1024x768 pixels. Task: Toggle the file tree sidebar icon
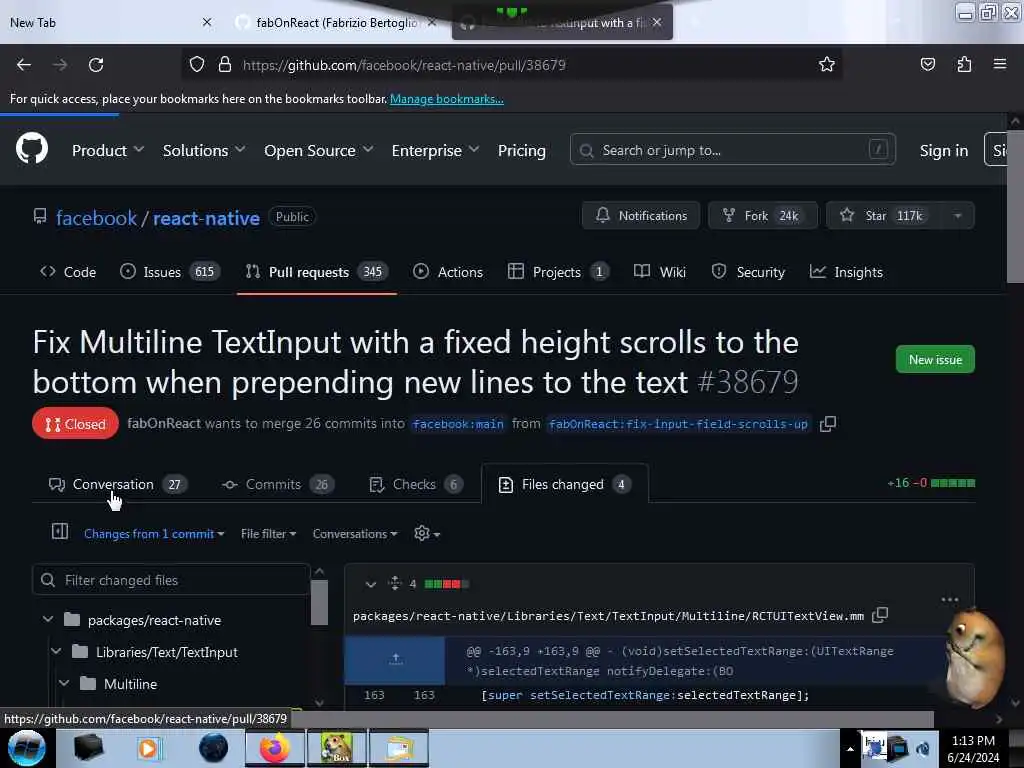click(x=59, y=532)
